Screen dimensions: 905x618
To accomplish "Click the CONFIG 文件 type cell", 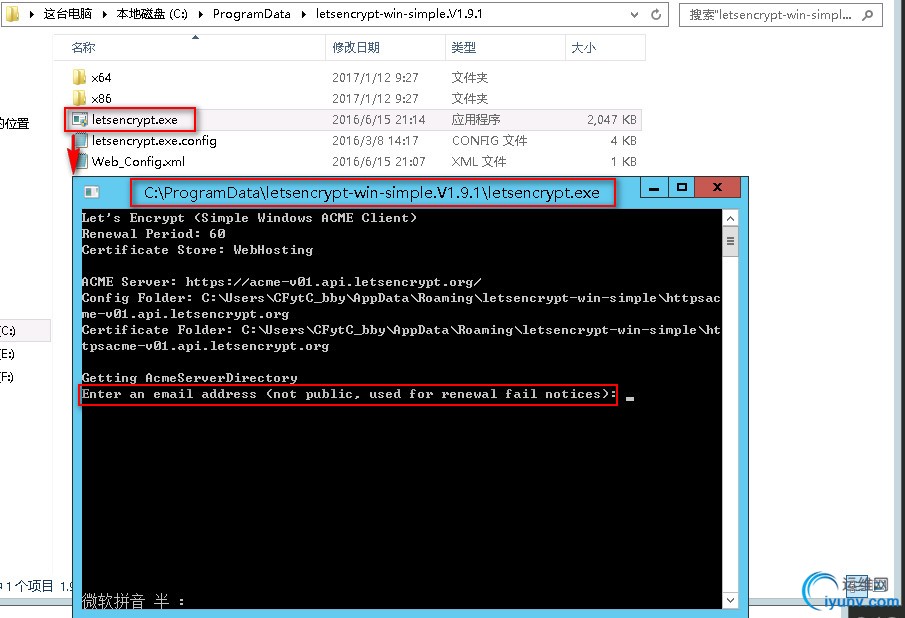I will (x=489, y=141).
